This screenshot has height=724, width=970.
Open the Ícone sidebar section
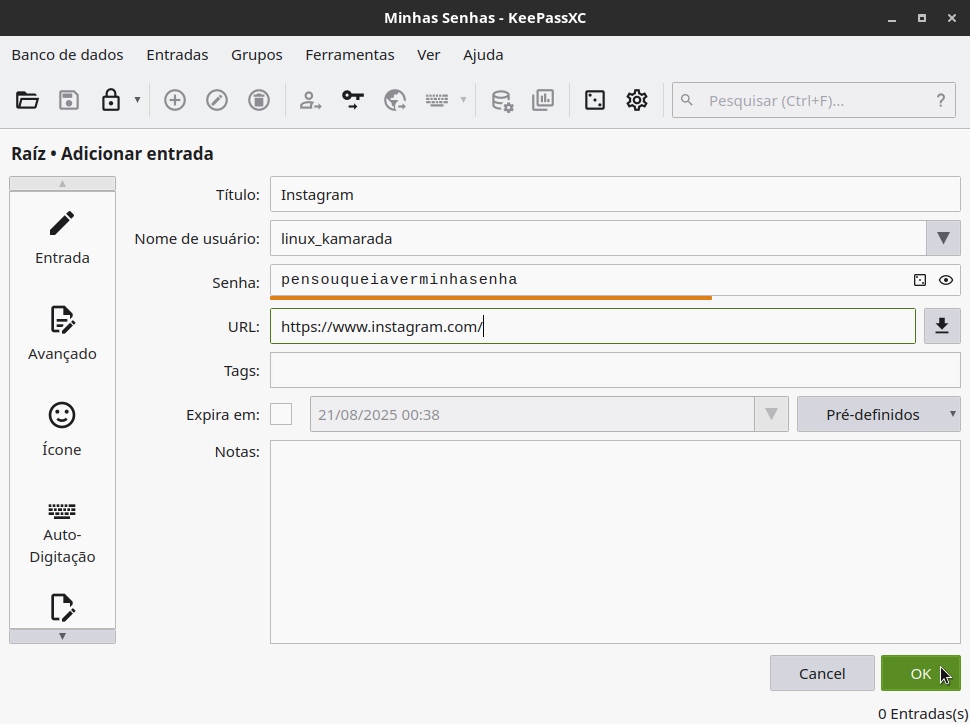pyautogui.click(x=62, y=431)
